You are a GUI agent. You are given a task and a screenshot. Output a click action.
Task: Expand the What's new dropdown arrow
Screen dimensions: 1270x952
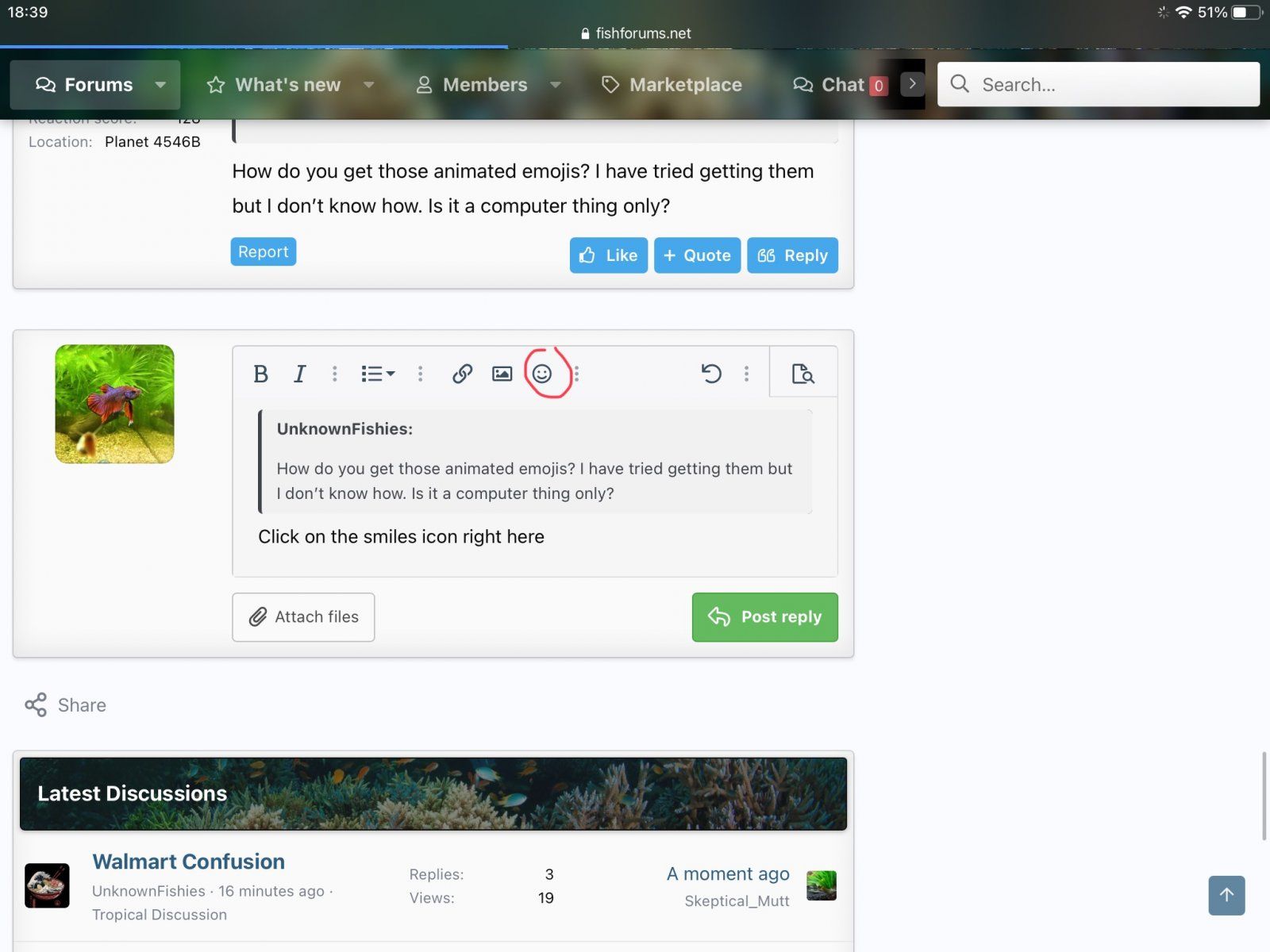(369, 85)
